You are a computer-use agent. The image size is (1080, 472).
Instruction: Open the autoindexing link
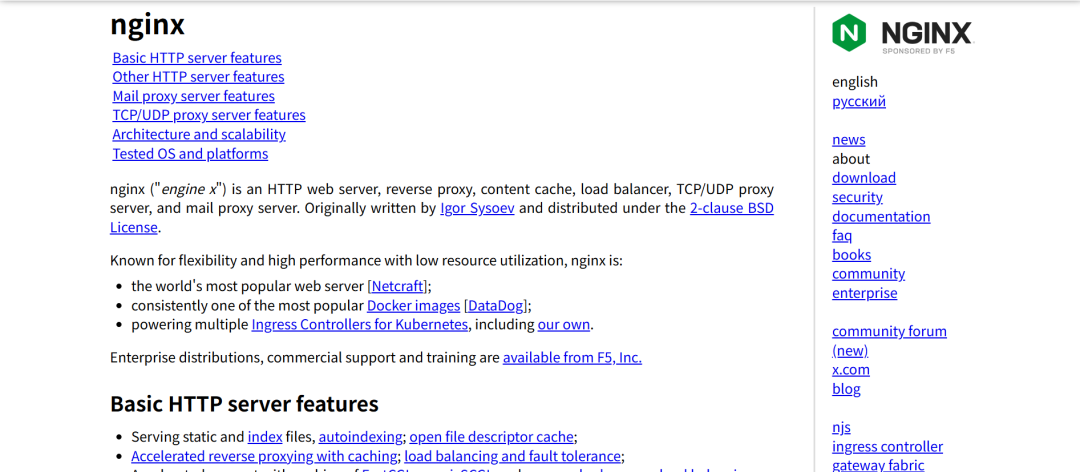[x=360, y=436]
